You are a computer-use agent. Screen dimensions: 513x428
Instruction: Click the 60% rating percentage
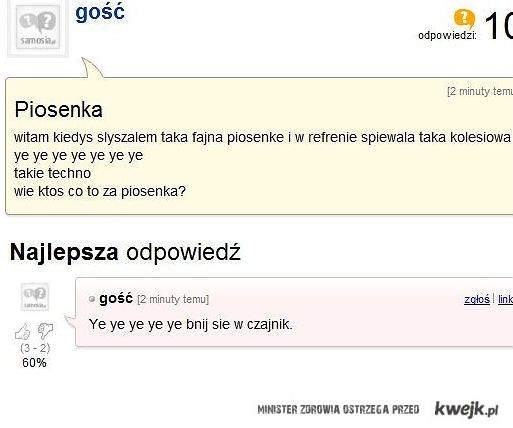coord(34,363)
